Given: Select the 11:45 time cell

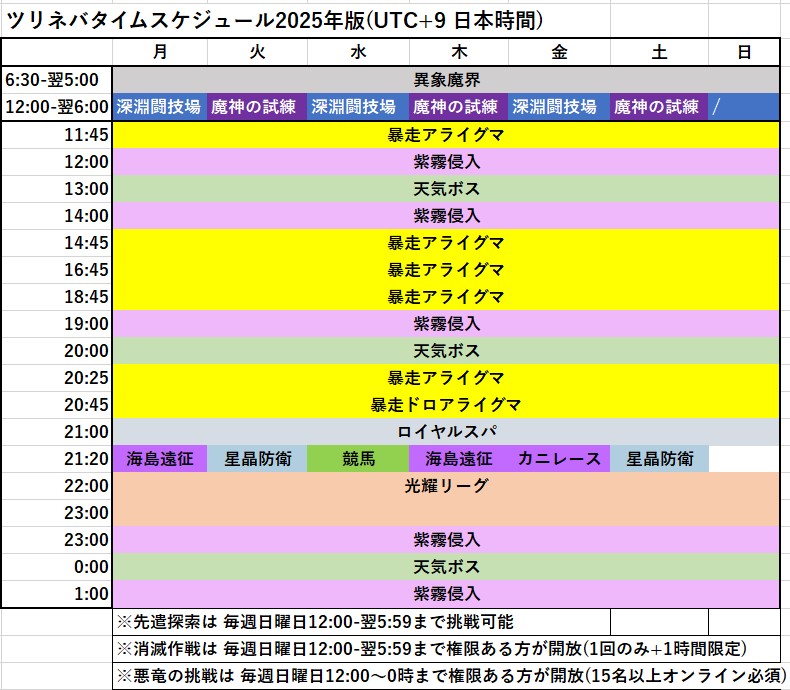Looking at the screenshot, I should (57, 135).
